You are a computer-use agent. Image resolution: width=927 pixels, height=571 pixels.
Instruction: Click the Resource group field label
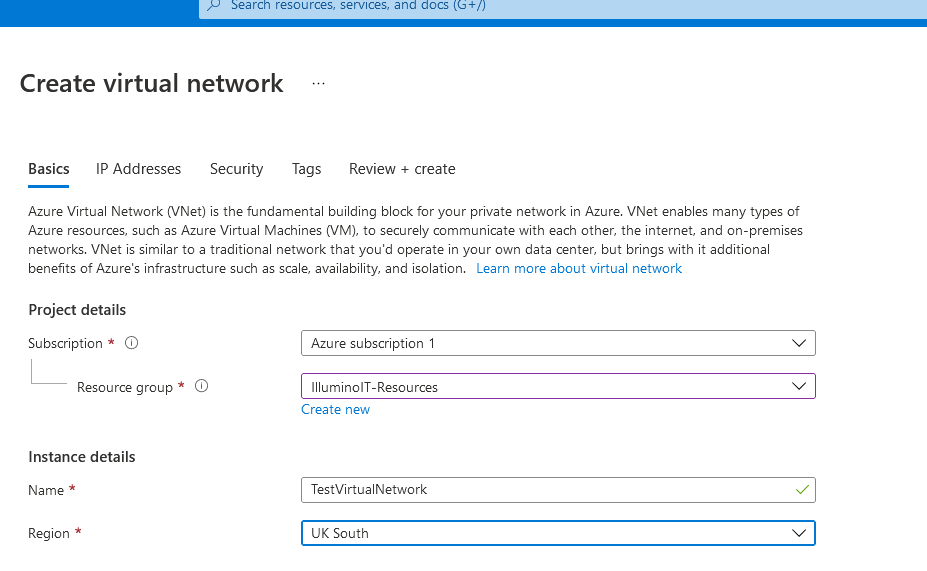point(125,387)
